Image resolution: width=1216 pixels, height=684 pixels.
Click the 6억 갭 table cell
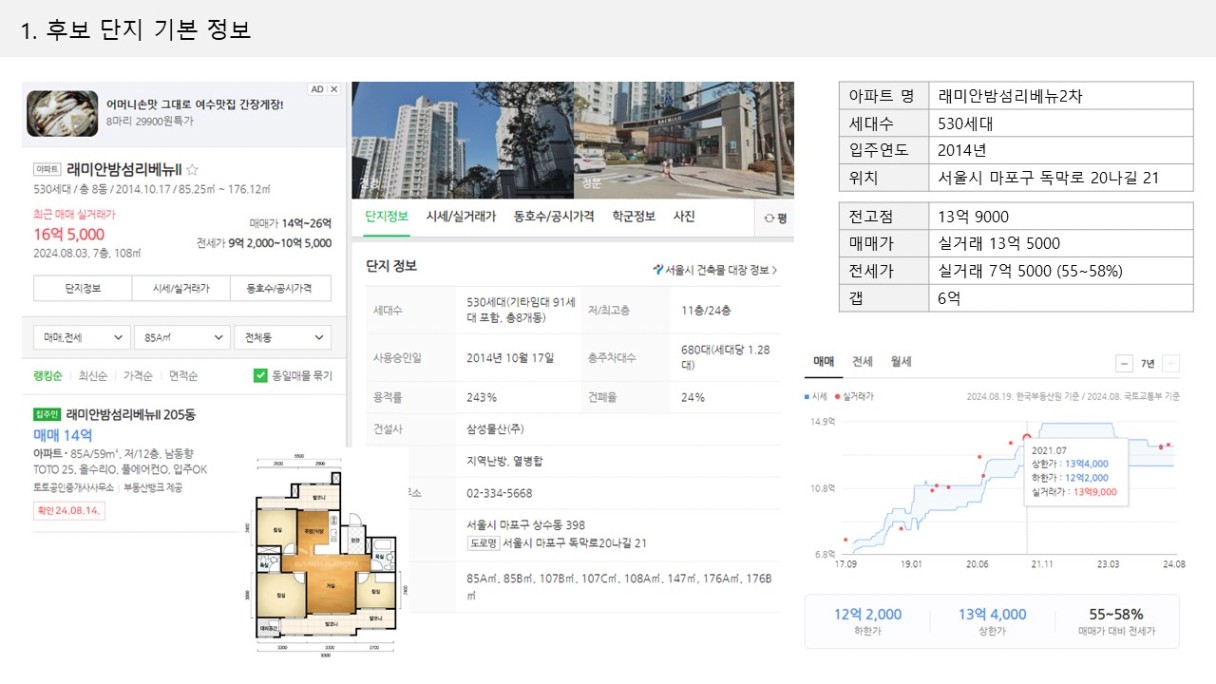[x=1061, y=298]
